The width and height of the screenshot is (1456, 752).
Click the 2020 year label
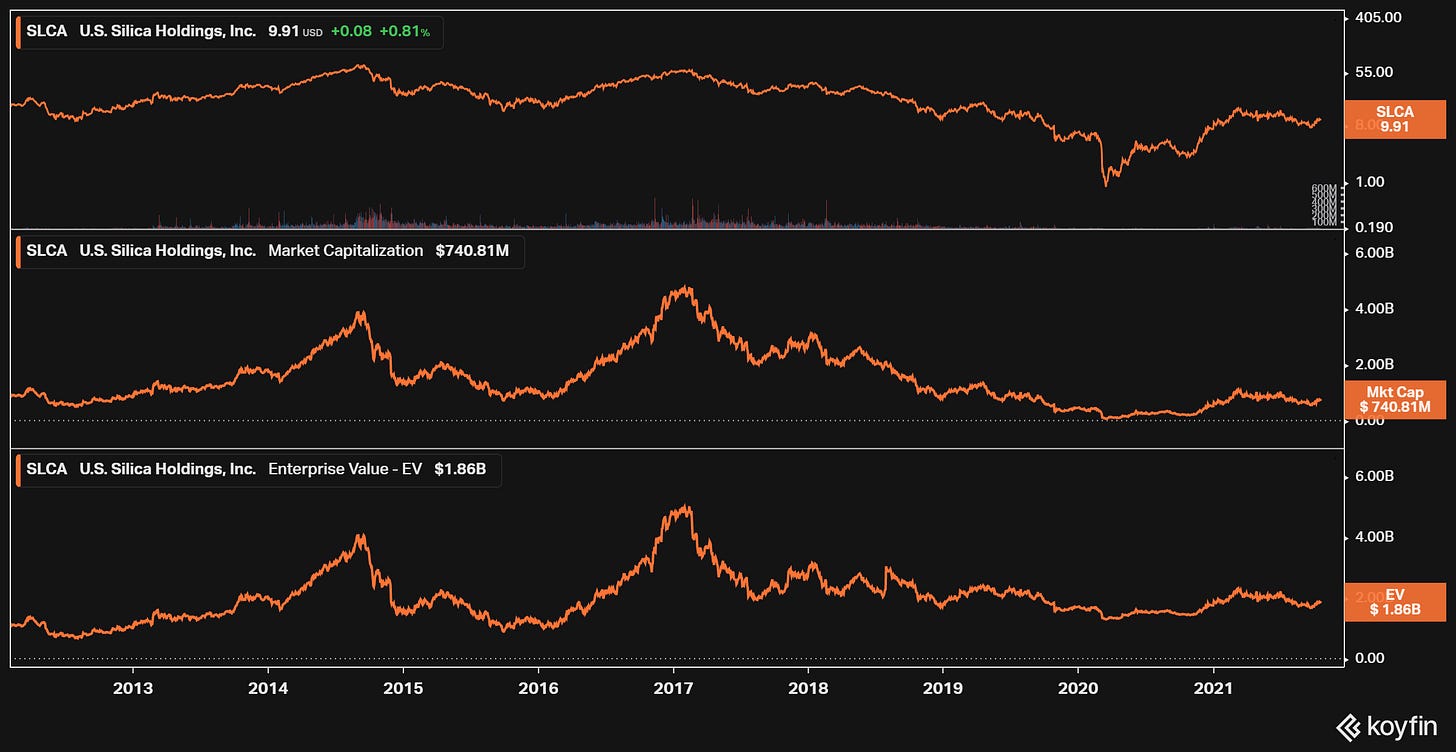pyautogui.click(x=1078, y=688)
